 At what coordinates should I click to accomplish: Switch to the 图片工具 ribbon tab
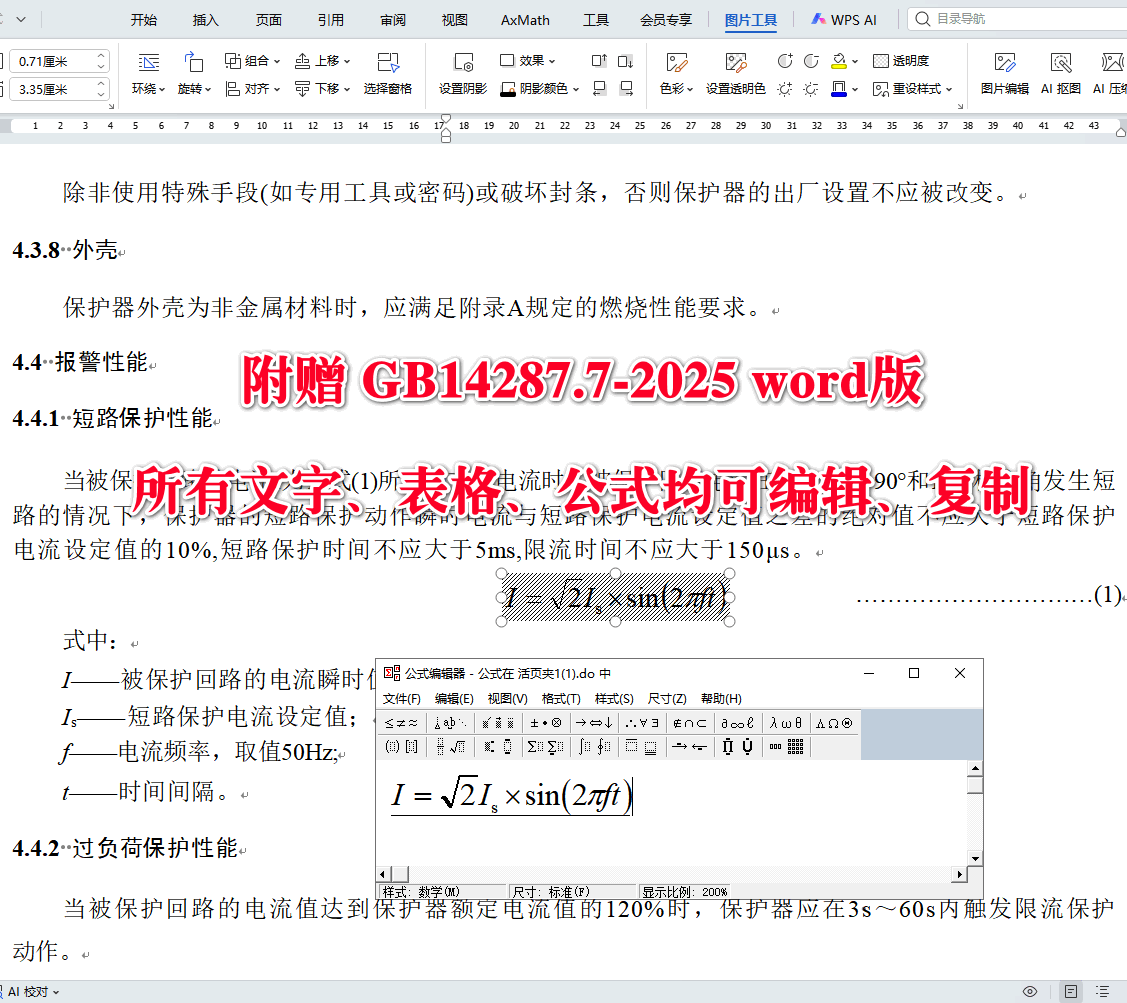pyautogui.click(x=751, y=19)
